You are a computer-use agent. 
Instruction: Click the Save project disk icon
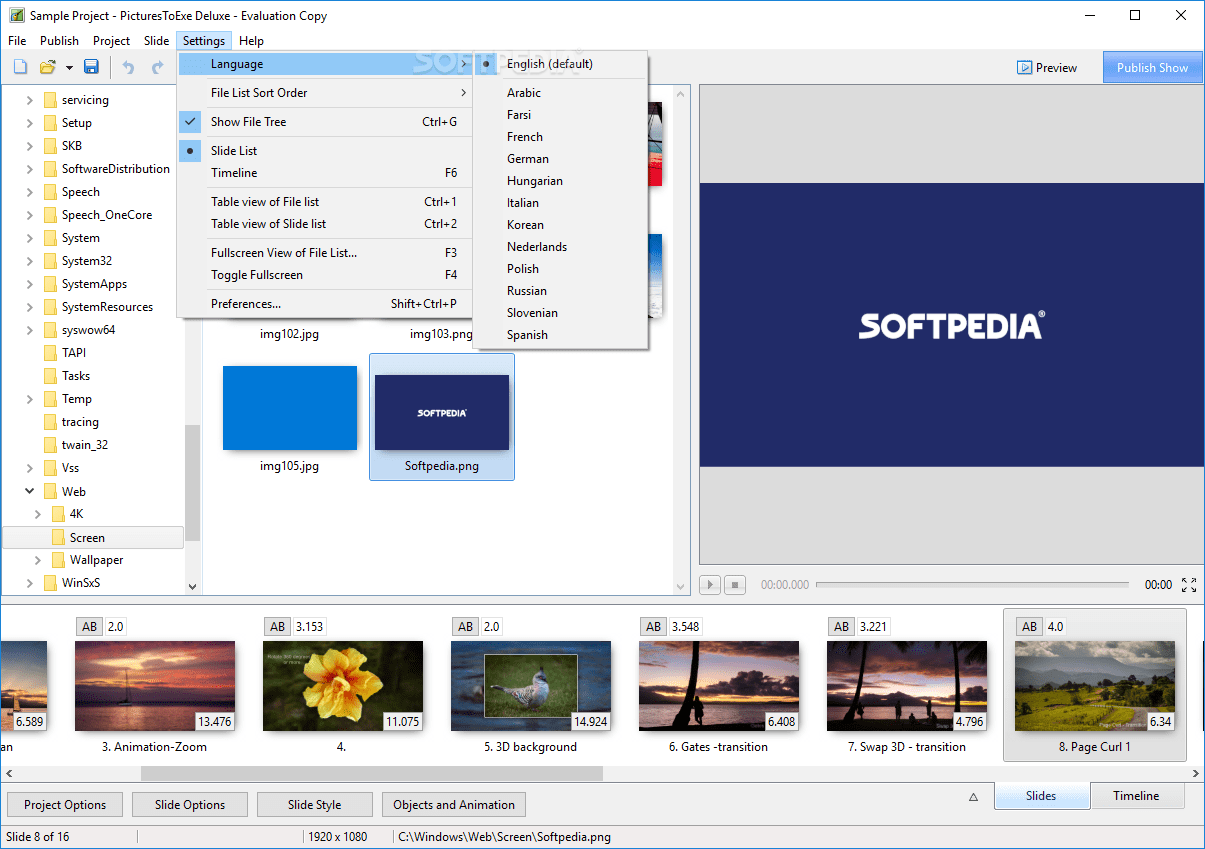pyautogui.click(x=91, y=67)
